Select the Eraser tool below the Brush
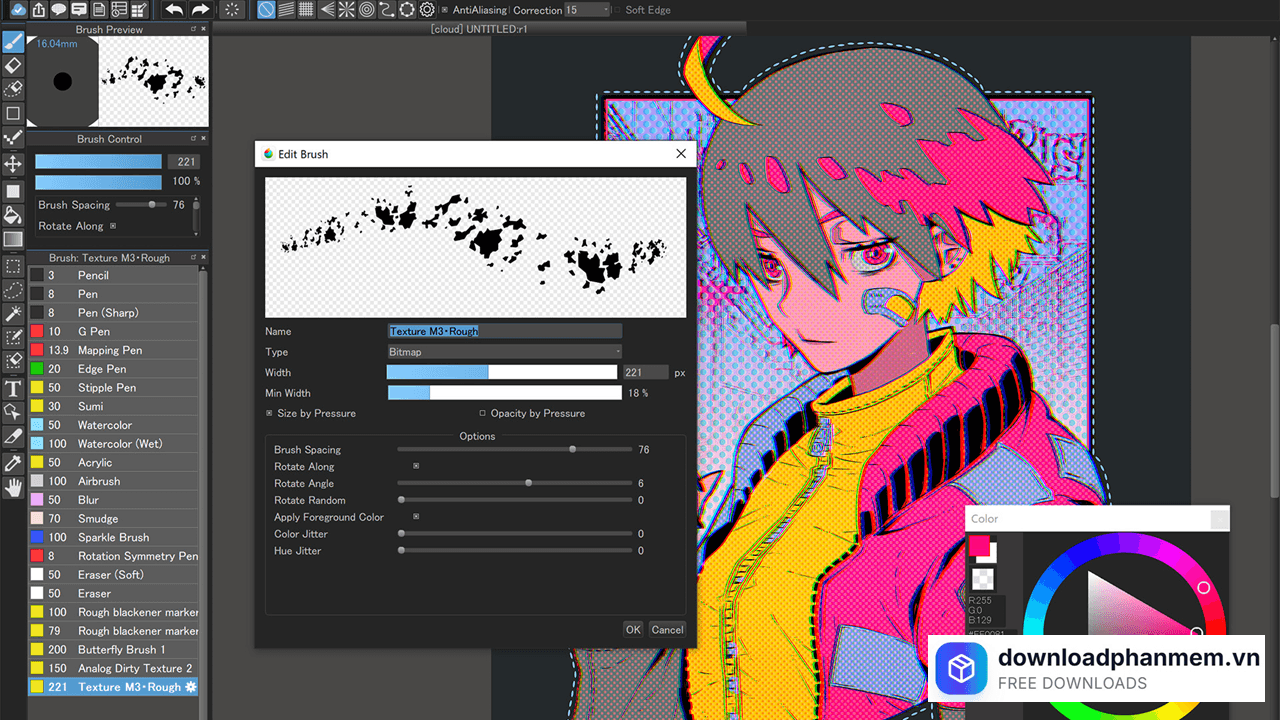 coord(13,66)
